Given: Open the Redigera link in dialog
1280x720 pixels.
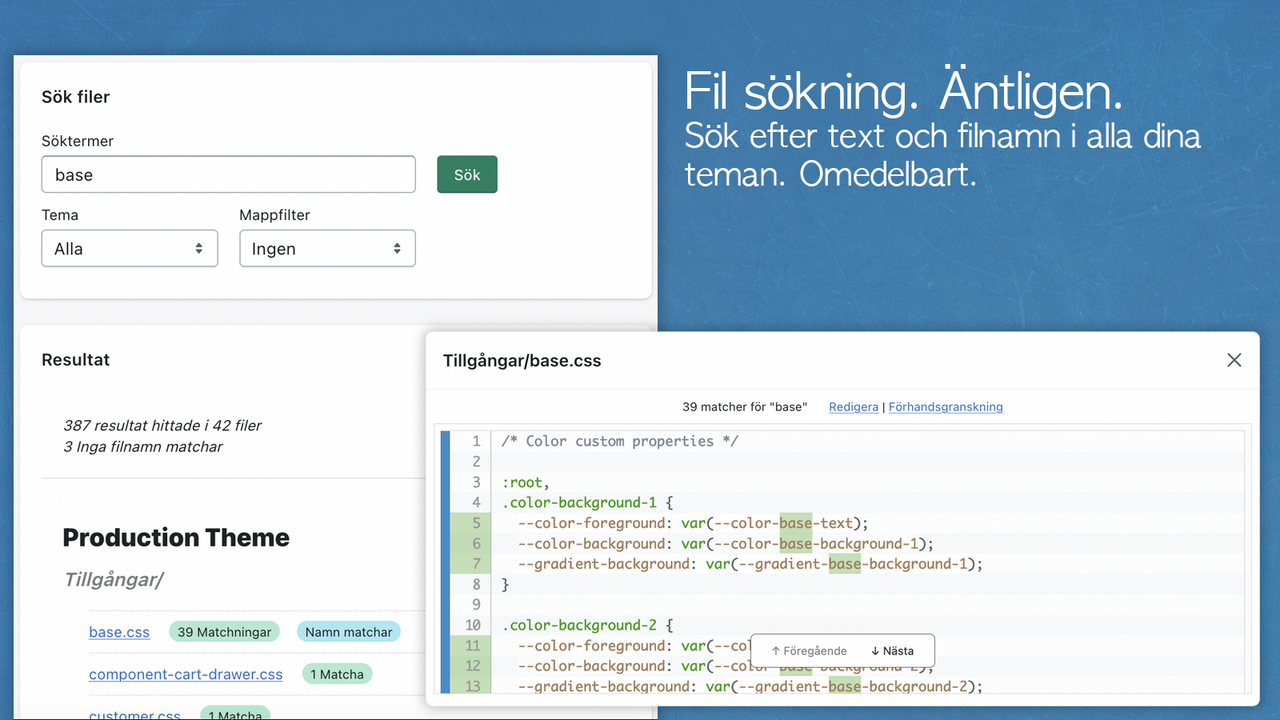Looking at the screenshot, I should [x=854, y=407].
